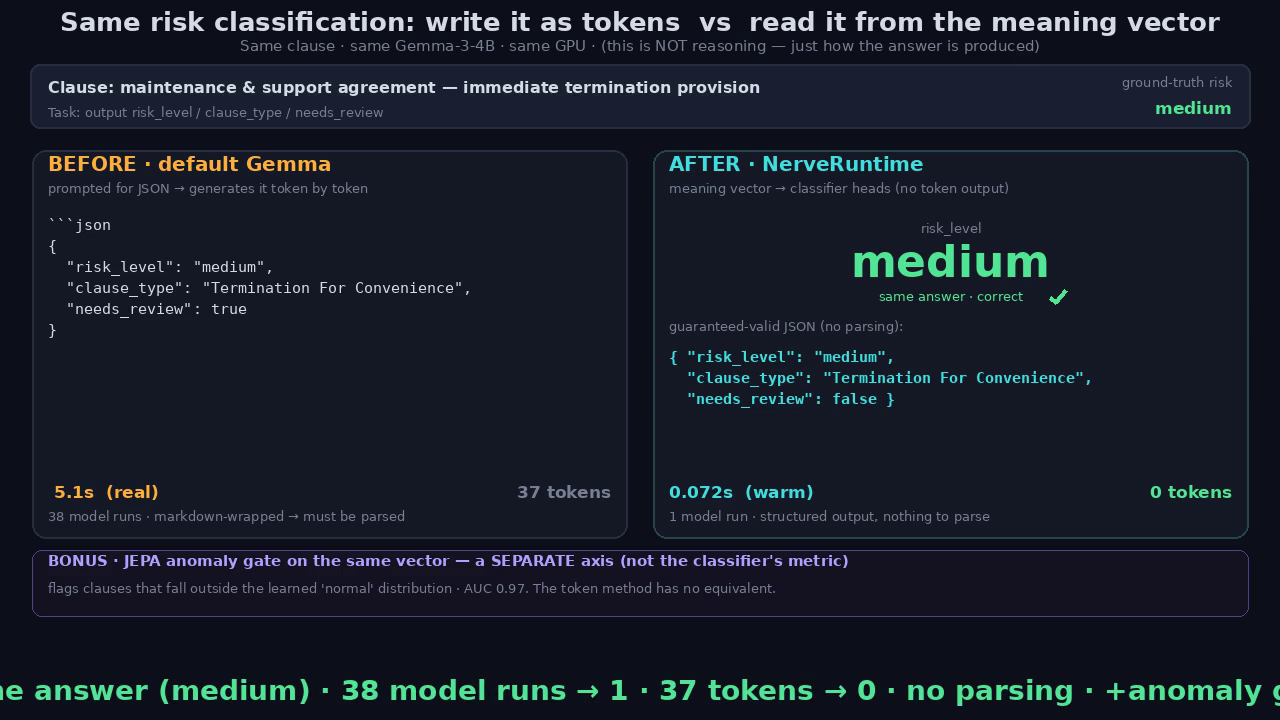Click the '```json' opening line
1280x720 pixels.
[x=79, y=226]
